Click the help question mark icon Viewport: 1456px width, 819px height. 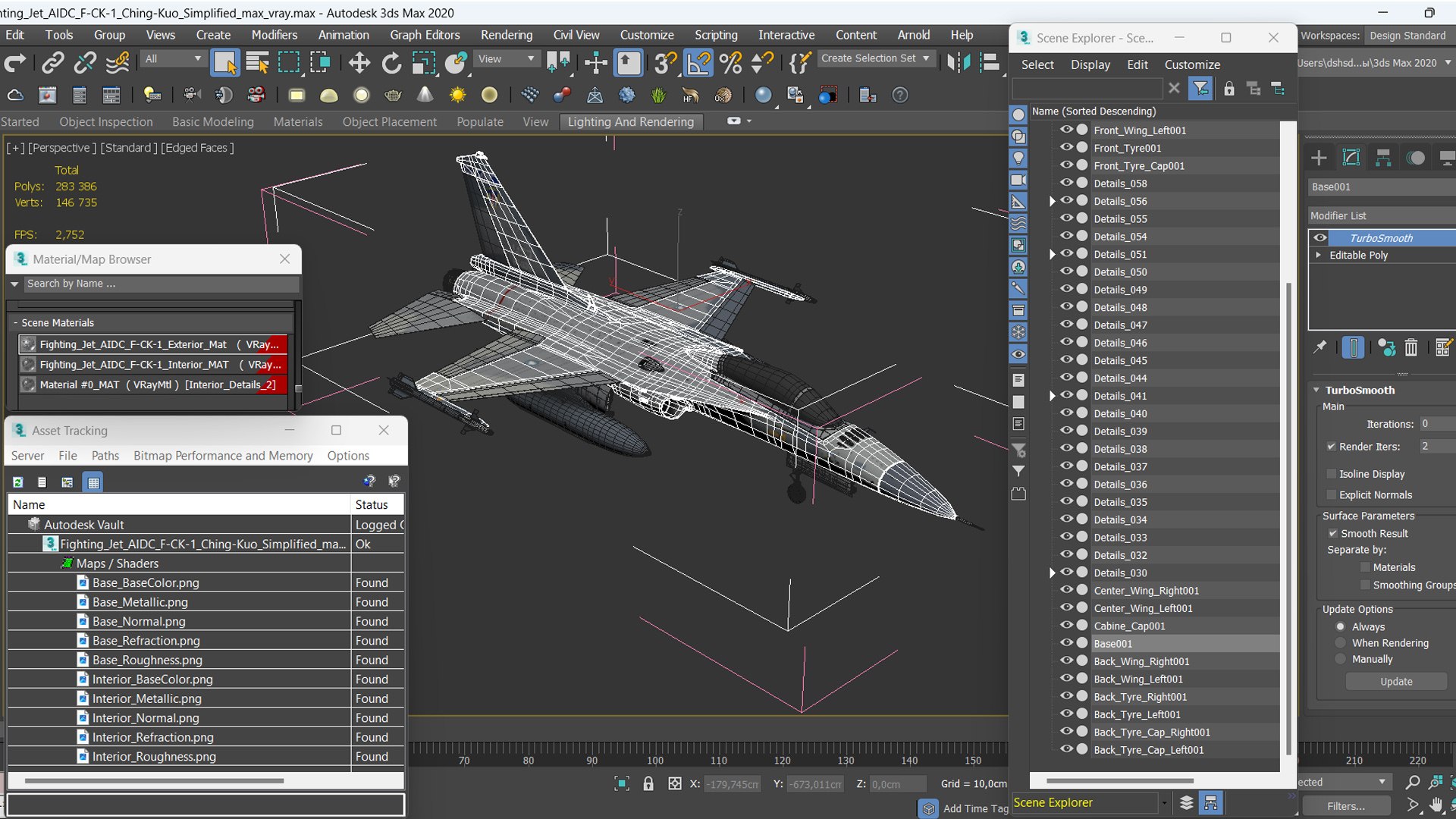pos(899,96)
